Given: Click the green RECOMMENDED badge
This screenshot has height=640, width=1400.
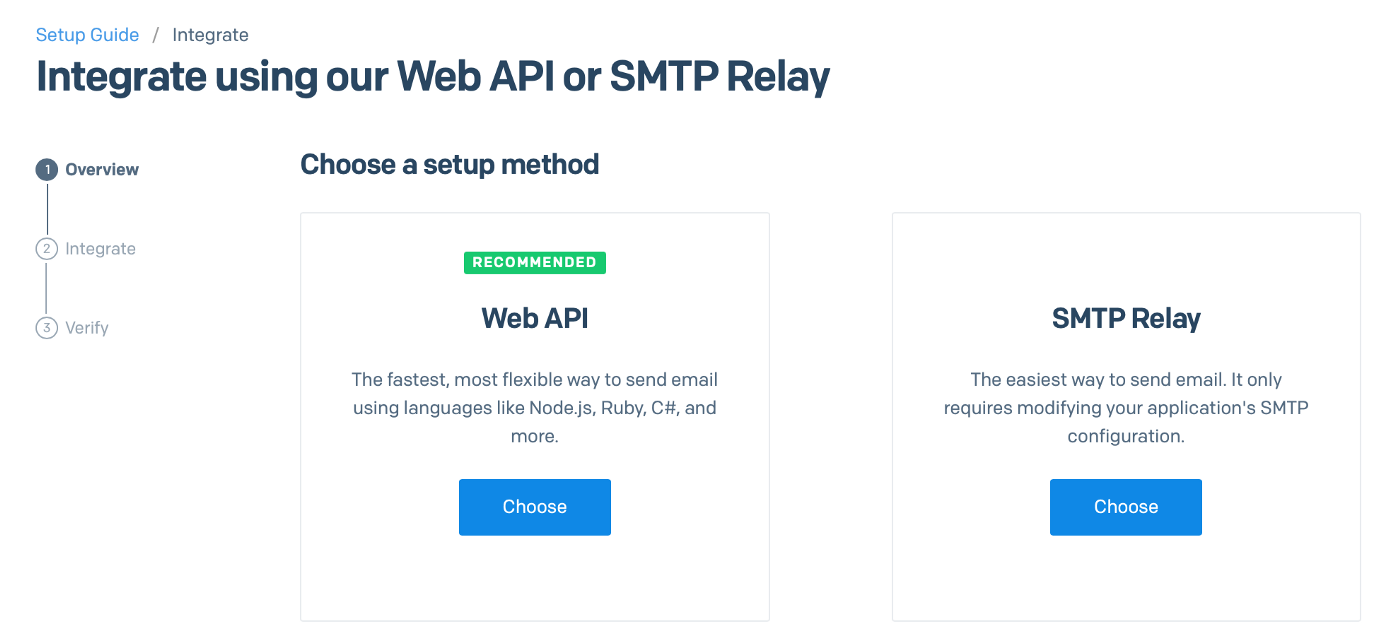Looking at the screenshot, I should (x=535, y=262).
